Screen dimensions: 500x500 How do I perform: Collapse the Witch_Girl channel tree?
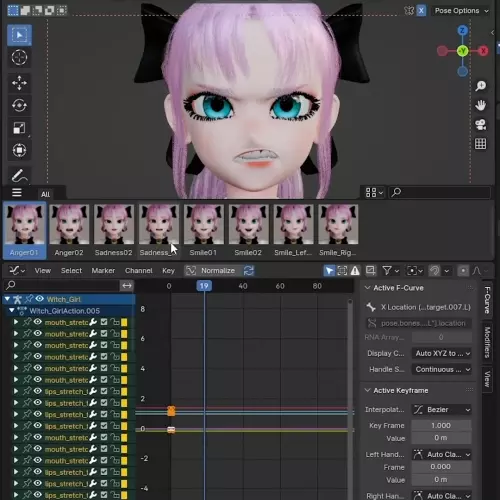coord(7,299)
